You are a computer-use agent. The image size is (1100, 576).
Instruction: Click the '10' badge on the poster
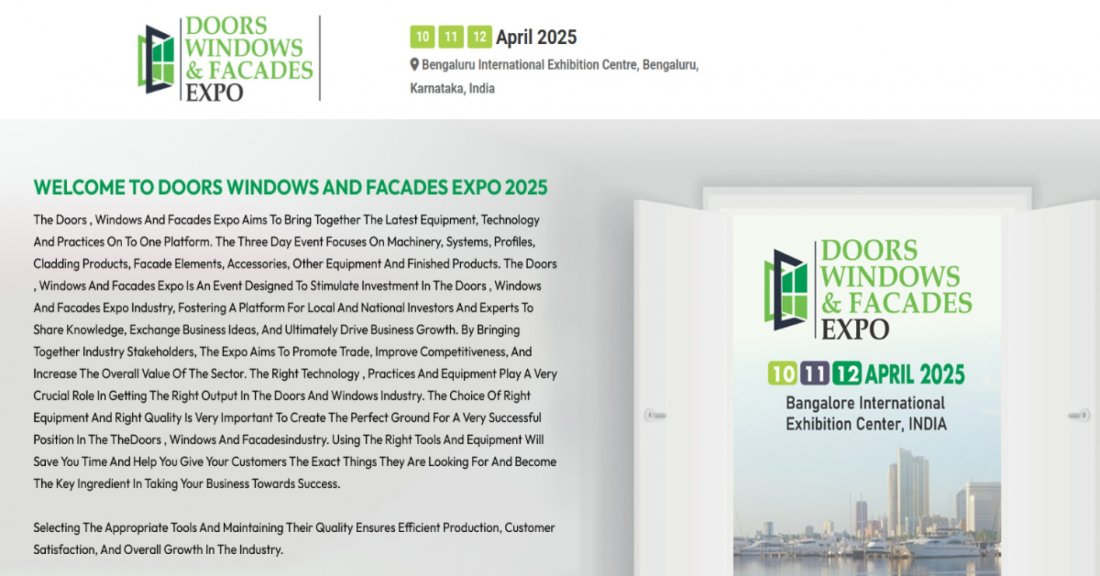click(781, 373)
